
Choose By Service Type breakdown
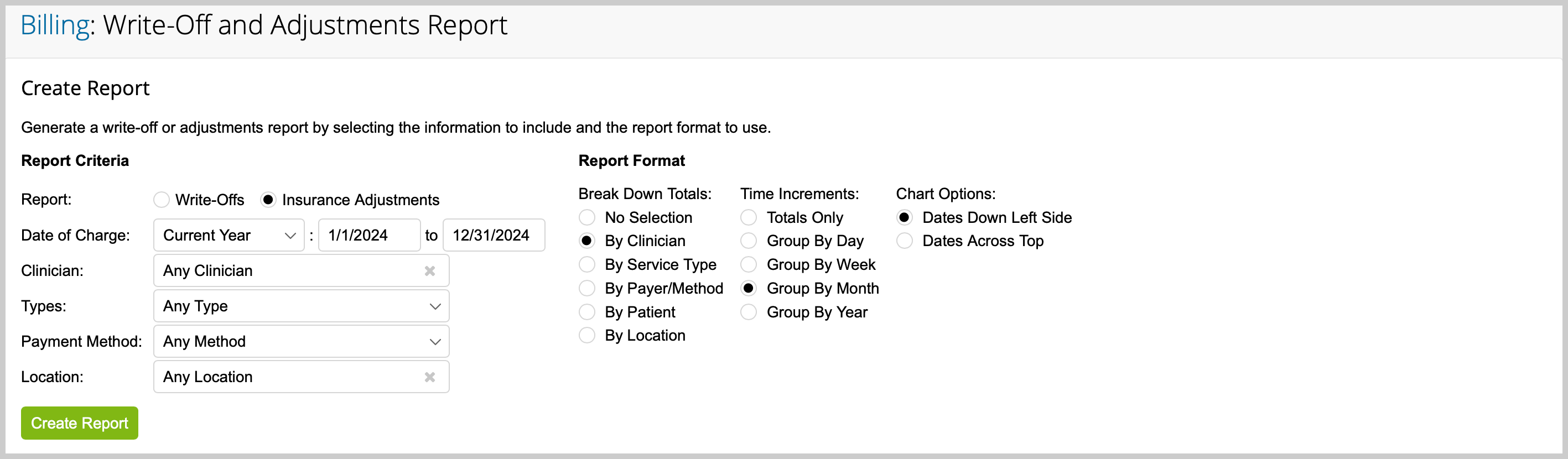click(x=587, y=264)
